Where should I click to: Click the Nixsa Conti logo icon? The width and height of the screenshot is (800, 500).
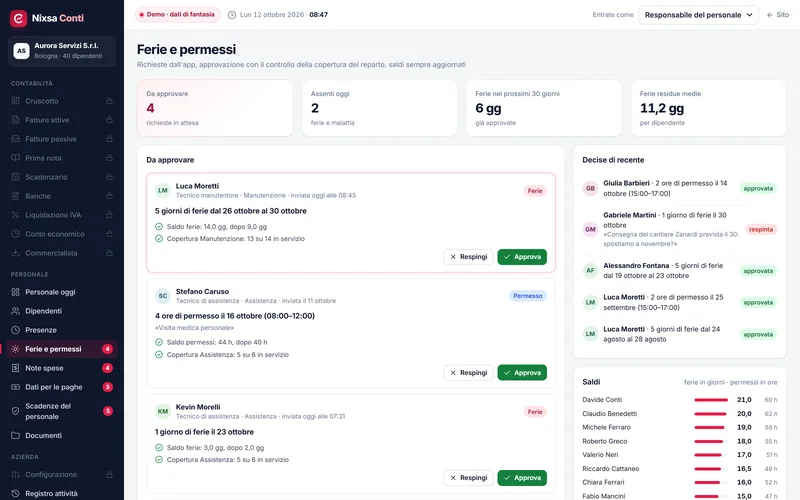tap(18, 18)
